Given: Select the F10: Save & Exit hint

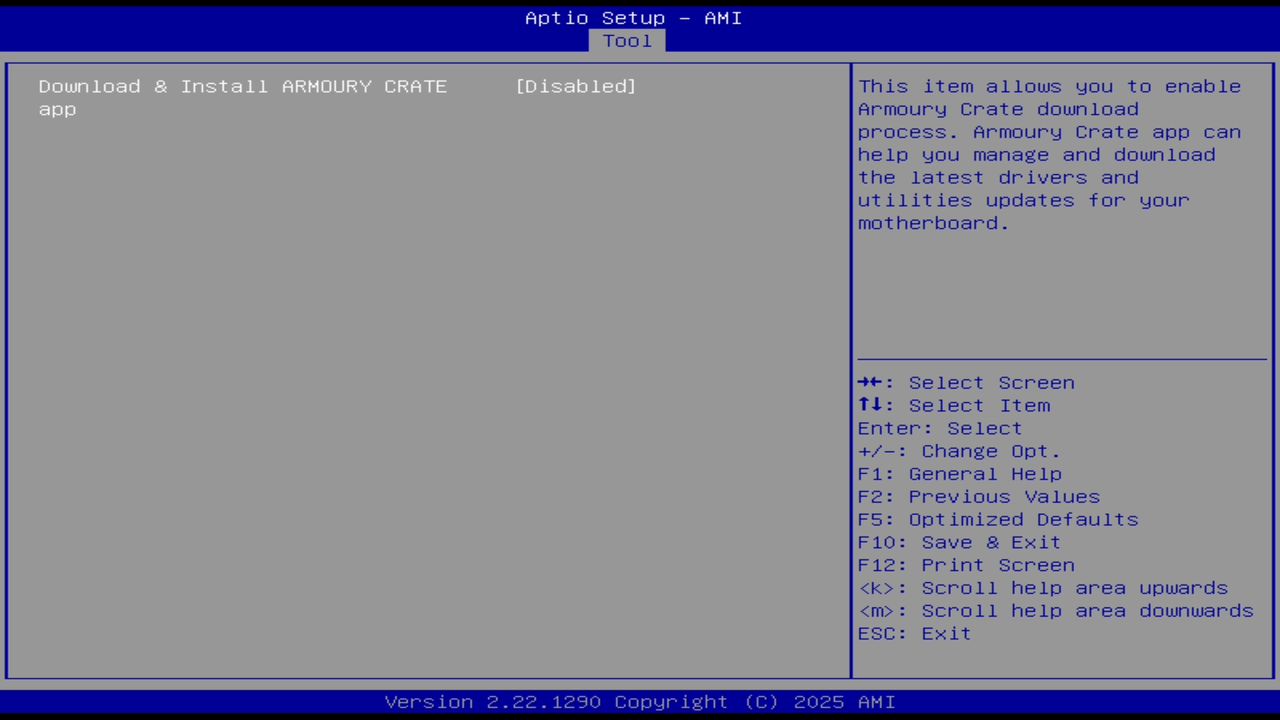Looking at the screenshot, I should click(958, 541).
